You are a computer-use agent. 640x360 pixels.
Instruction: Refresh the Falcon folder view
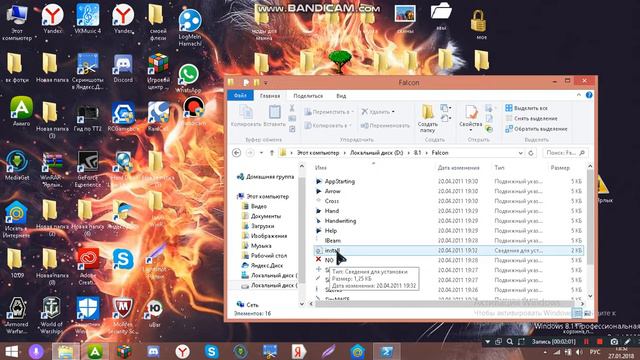(x=531, y=153)
